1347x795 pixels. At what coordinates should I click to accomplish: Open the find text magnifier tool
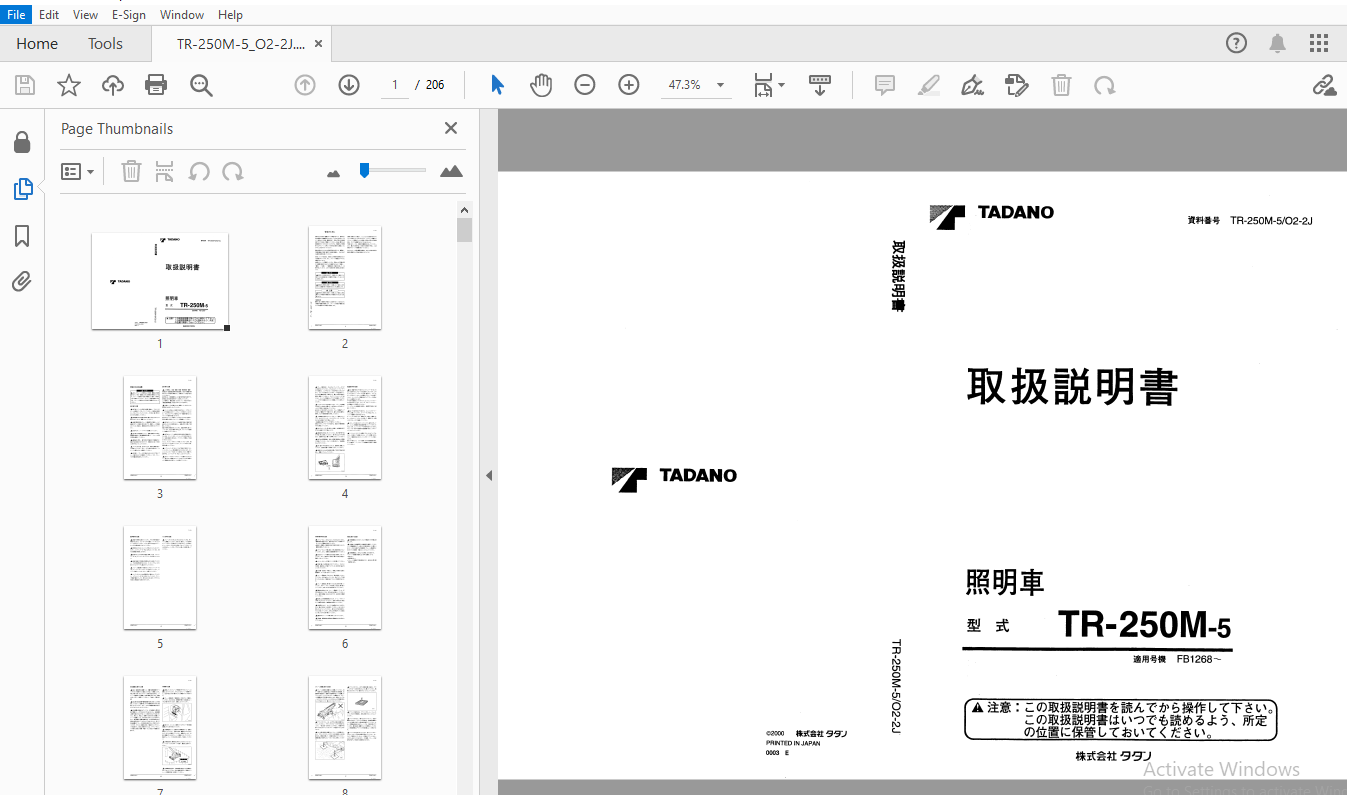pos(201,85)
